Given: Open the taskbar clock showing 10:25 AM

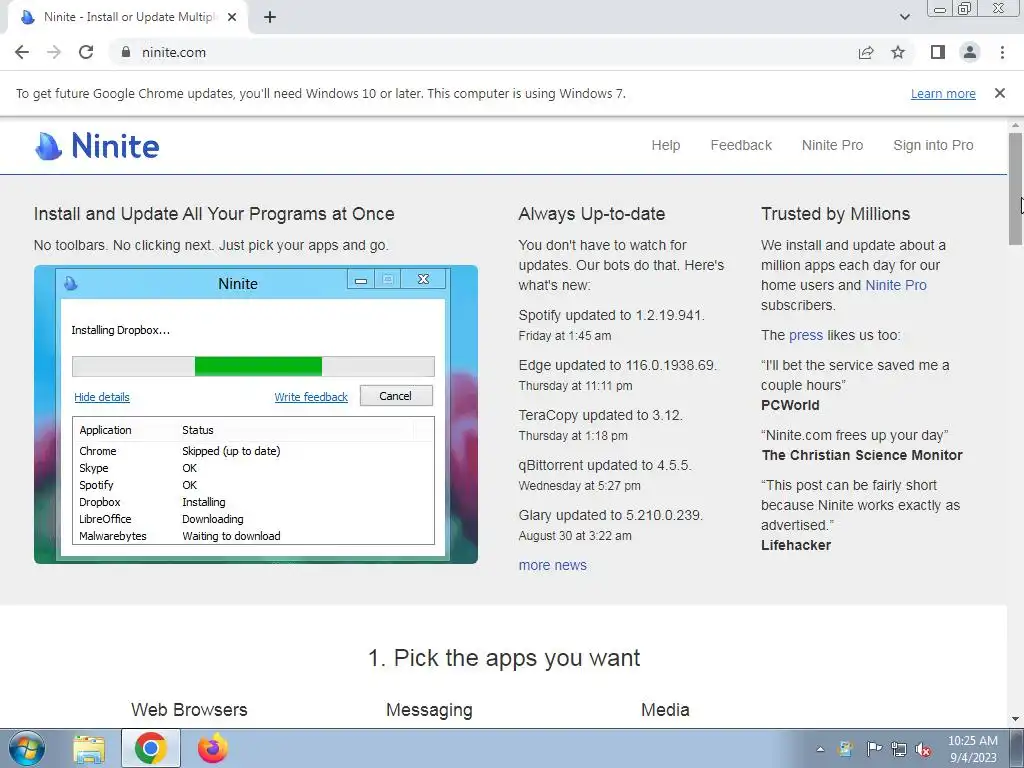Looking at the screenshot, I should pos(973,749).
